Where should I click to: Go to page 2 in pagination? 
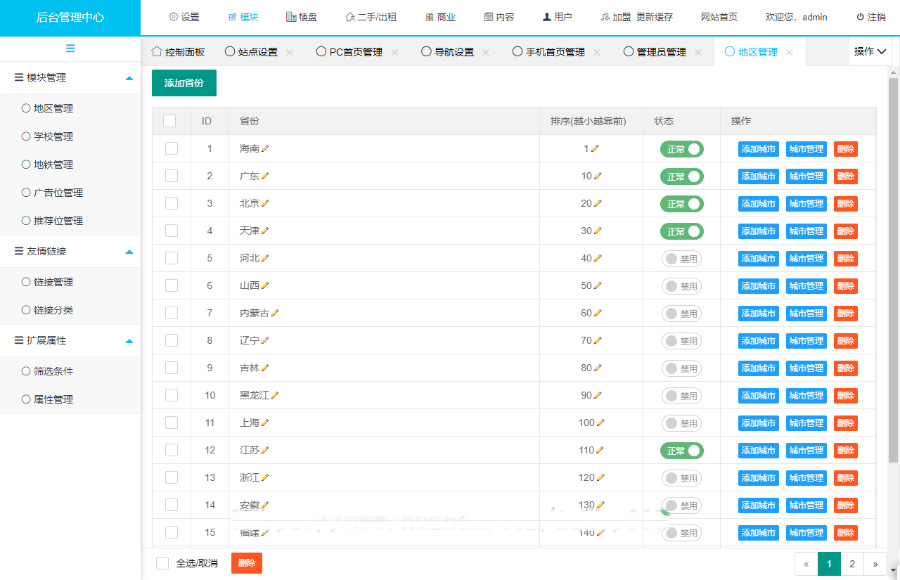(852, 564)
